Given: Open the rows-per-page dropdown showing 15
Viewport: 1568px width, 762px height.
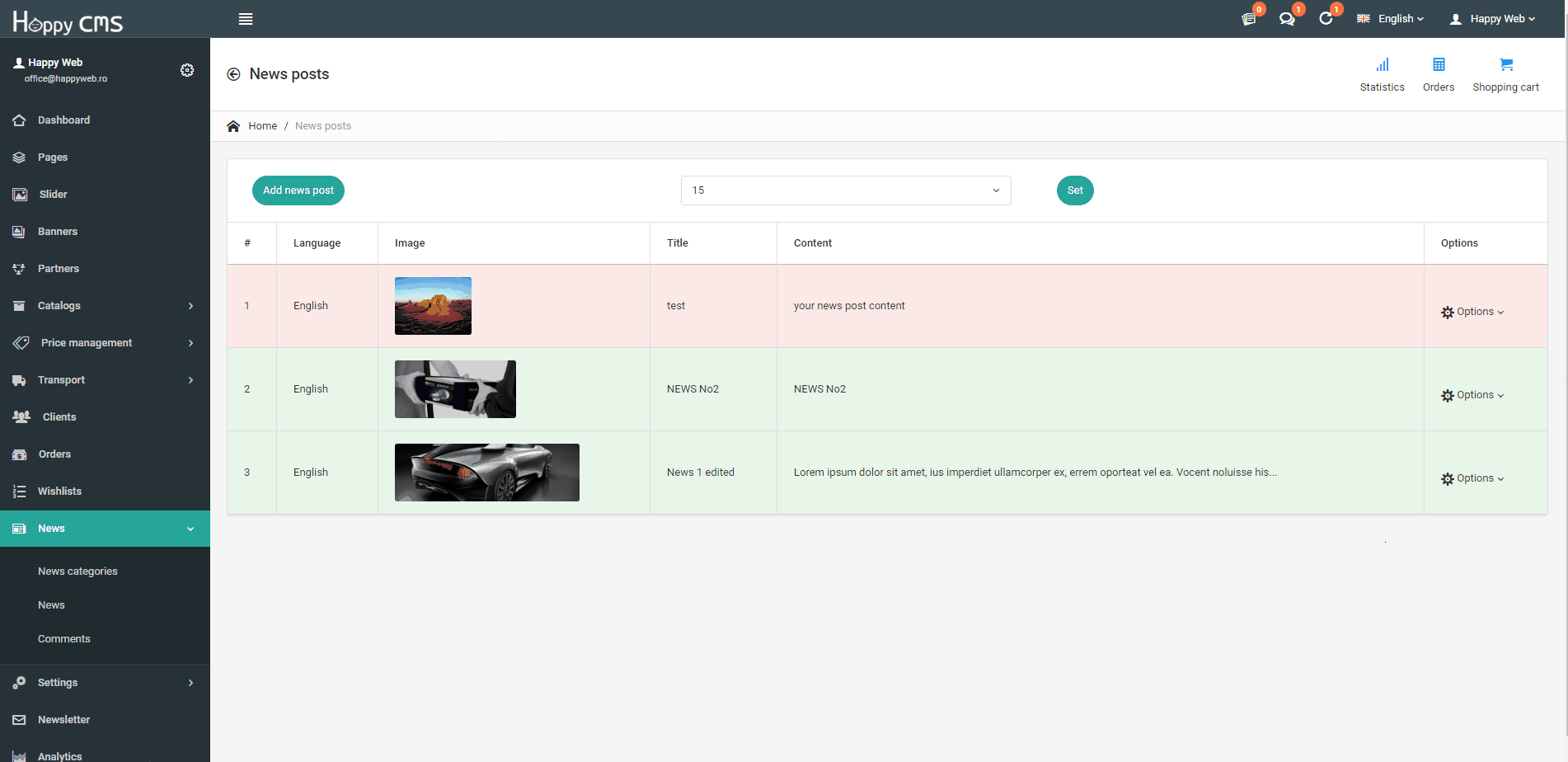Looking at the screenshot, I should [846, 190].
